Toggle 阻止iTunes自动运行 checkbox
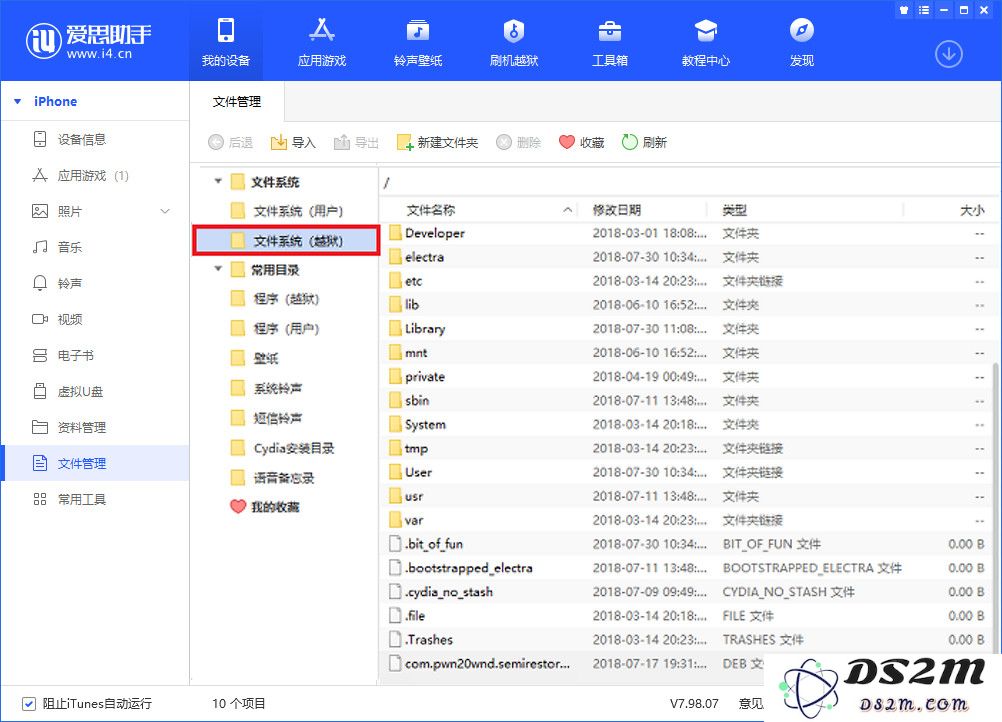Screen dimensions: 1002x722 coord(29,703)
